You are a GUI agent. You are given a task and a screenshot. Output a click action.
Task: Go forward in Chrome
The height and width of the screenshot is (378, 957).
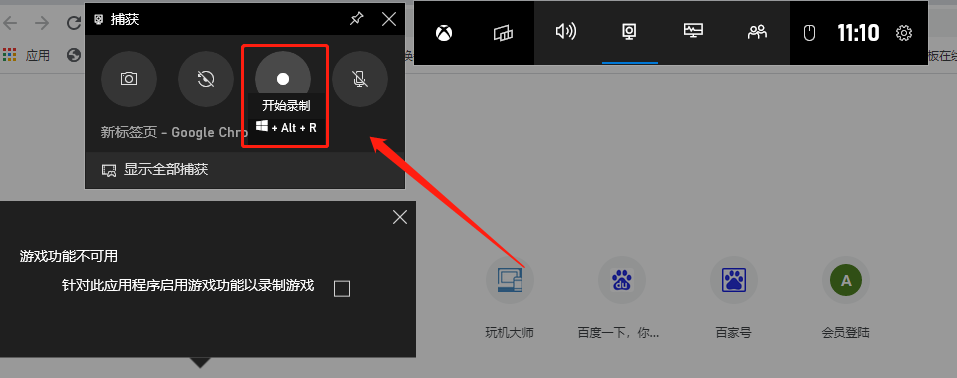(x=42, y=23)
